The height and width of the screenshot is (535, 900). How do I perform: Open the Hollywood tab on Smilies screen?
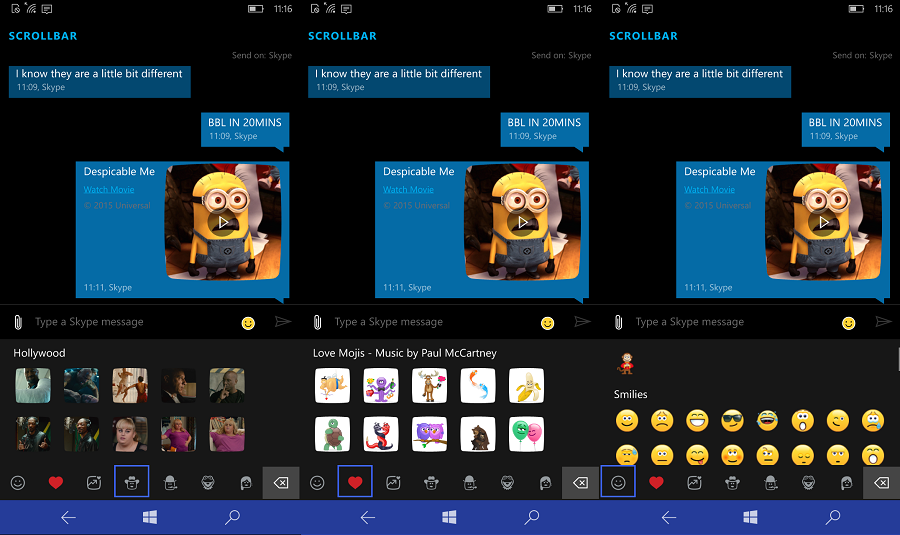pos(732,483)
